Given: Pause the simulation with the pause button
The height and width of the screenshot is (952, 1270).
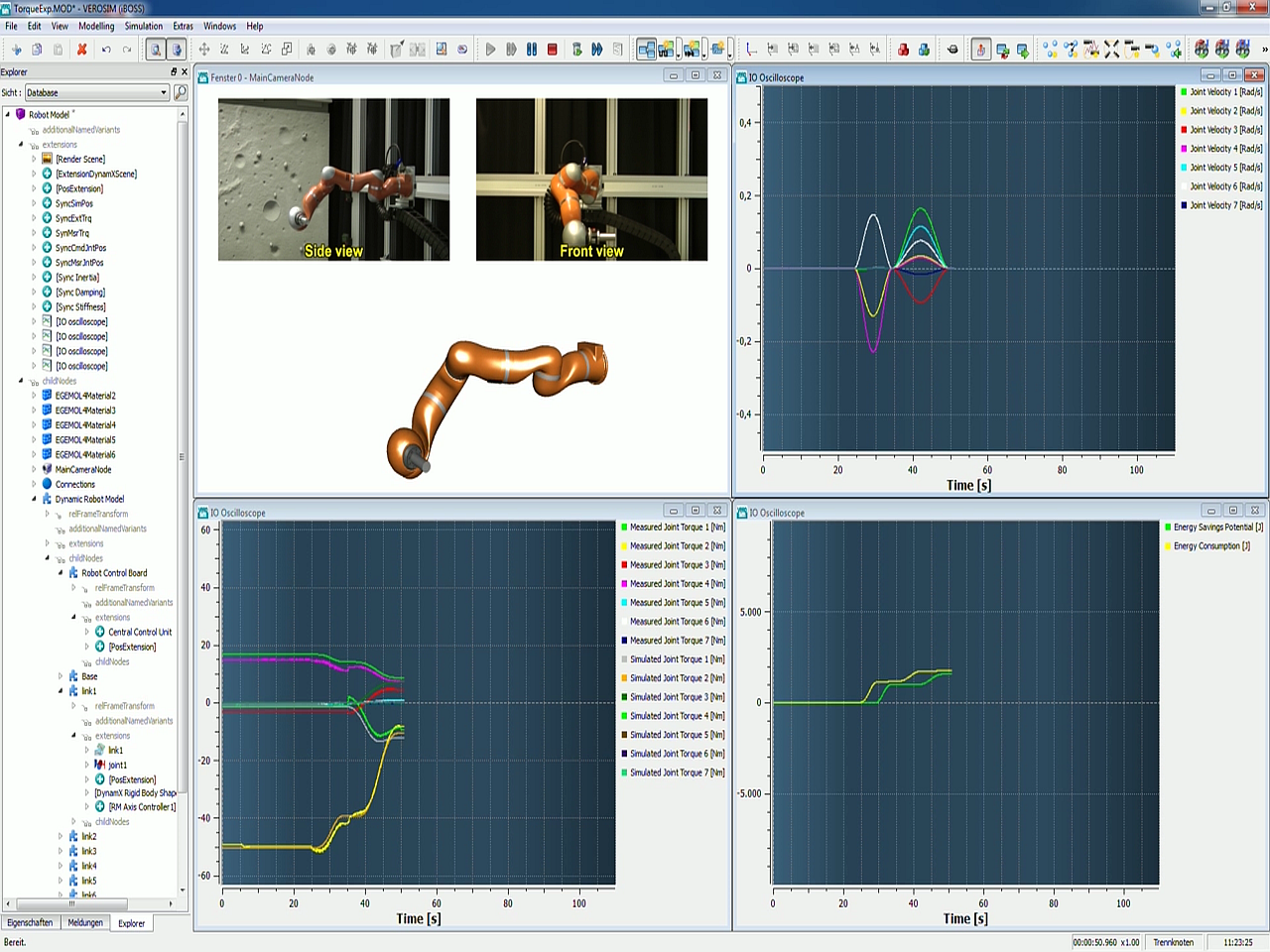Looking at the screenshot, I should tap(532, 49).
